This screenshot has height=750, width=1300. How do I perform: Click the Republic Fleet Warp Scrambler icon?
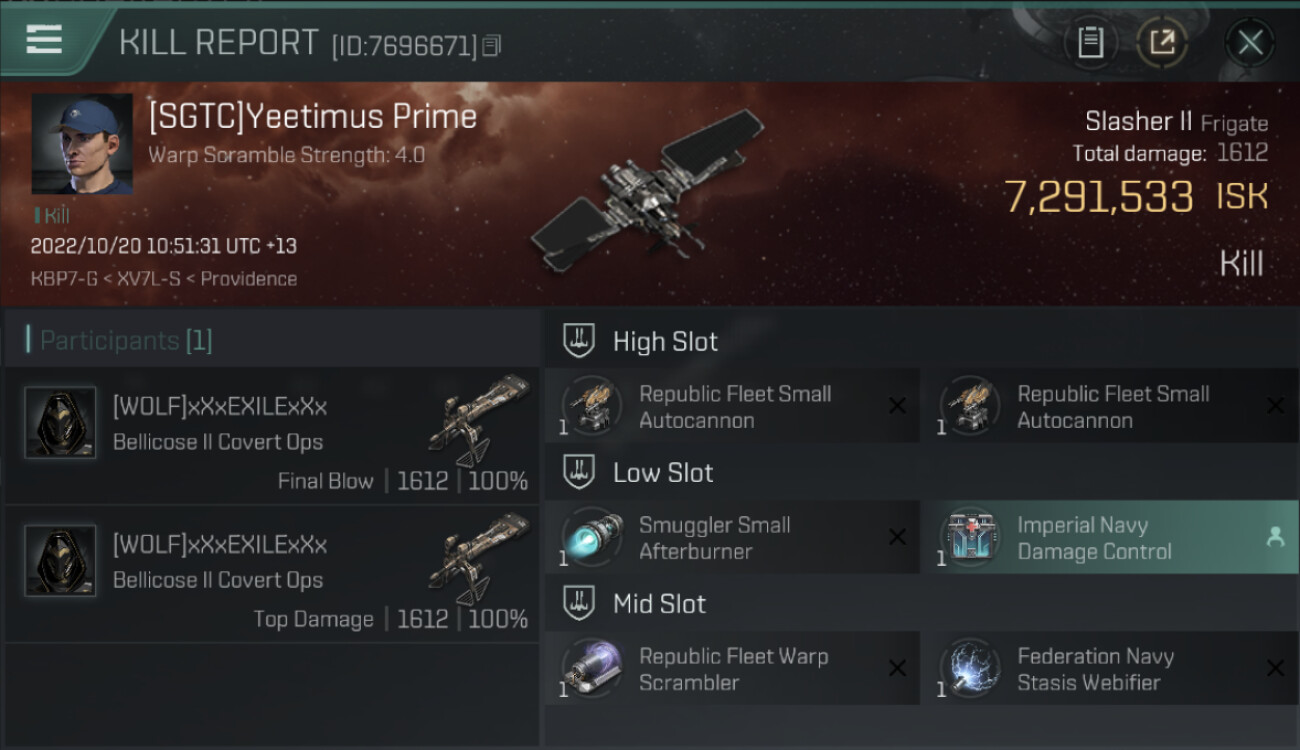(x=591, y=668)
